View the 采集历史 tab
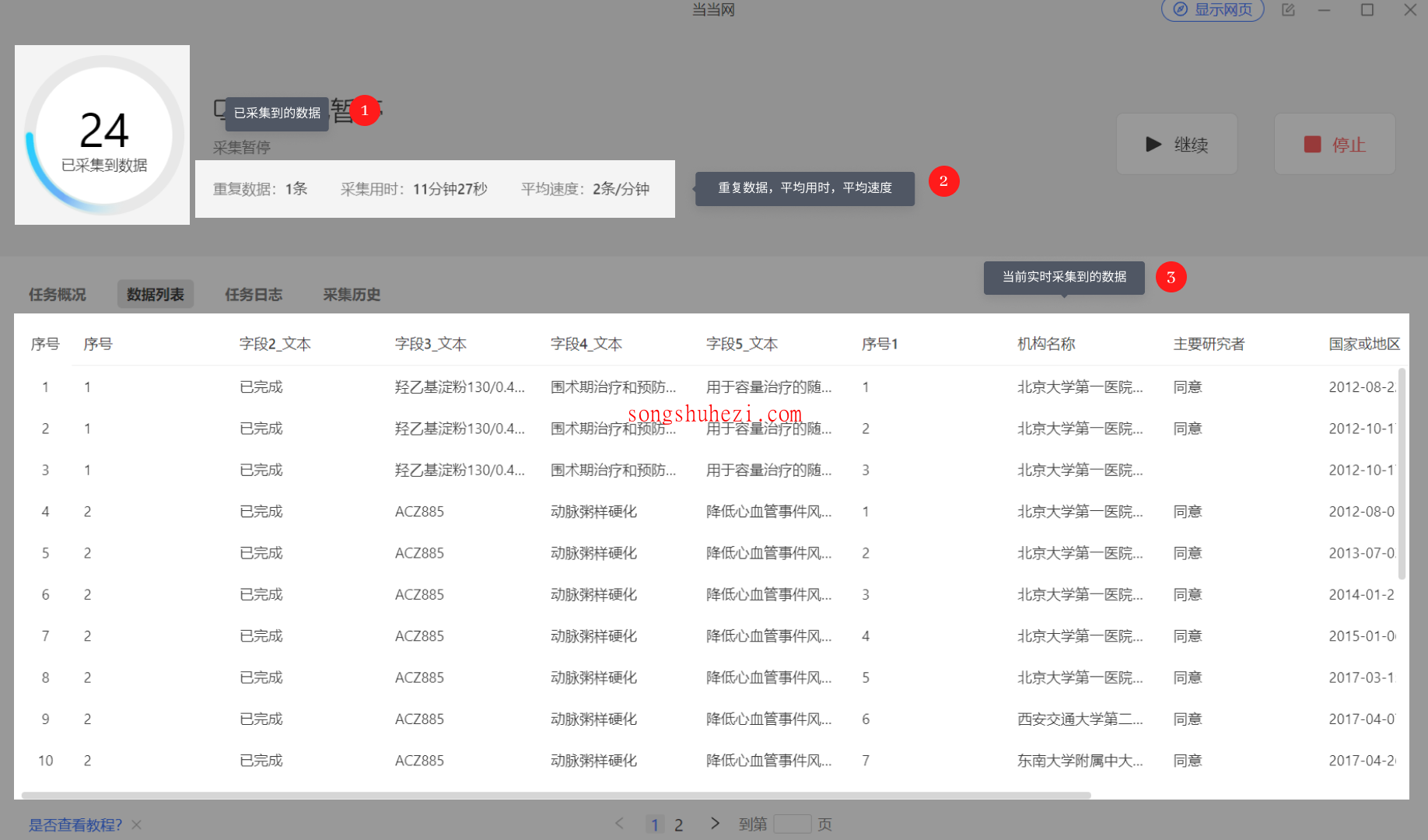The height and width of the screenshot is (840, 1428). (x=352, y=295)
